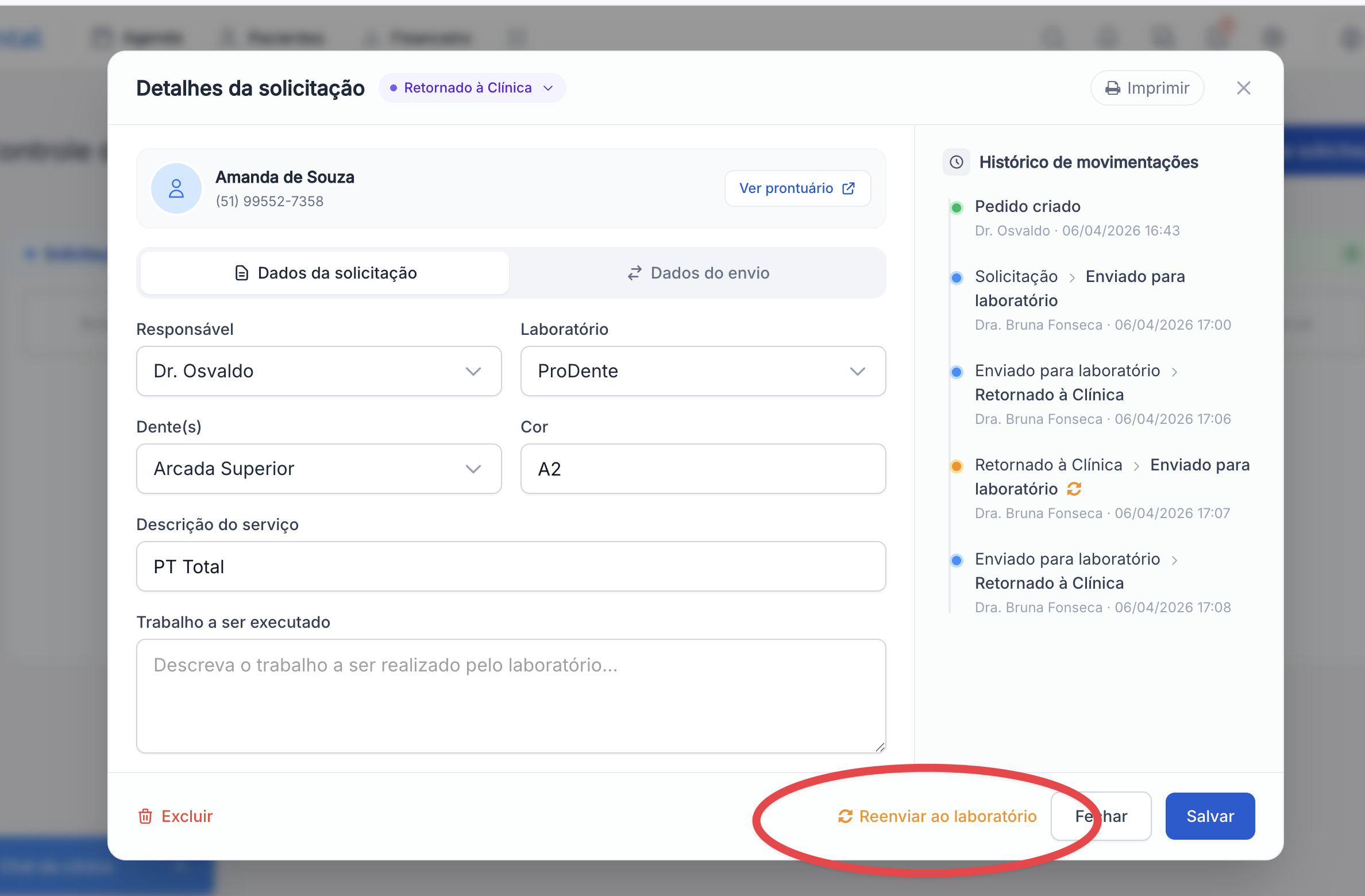Click the patient avatar icon

pyautogui.click(x=176, y=188)
